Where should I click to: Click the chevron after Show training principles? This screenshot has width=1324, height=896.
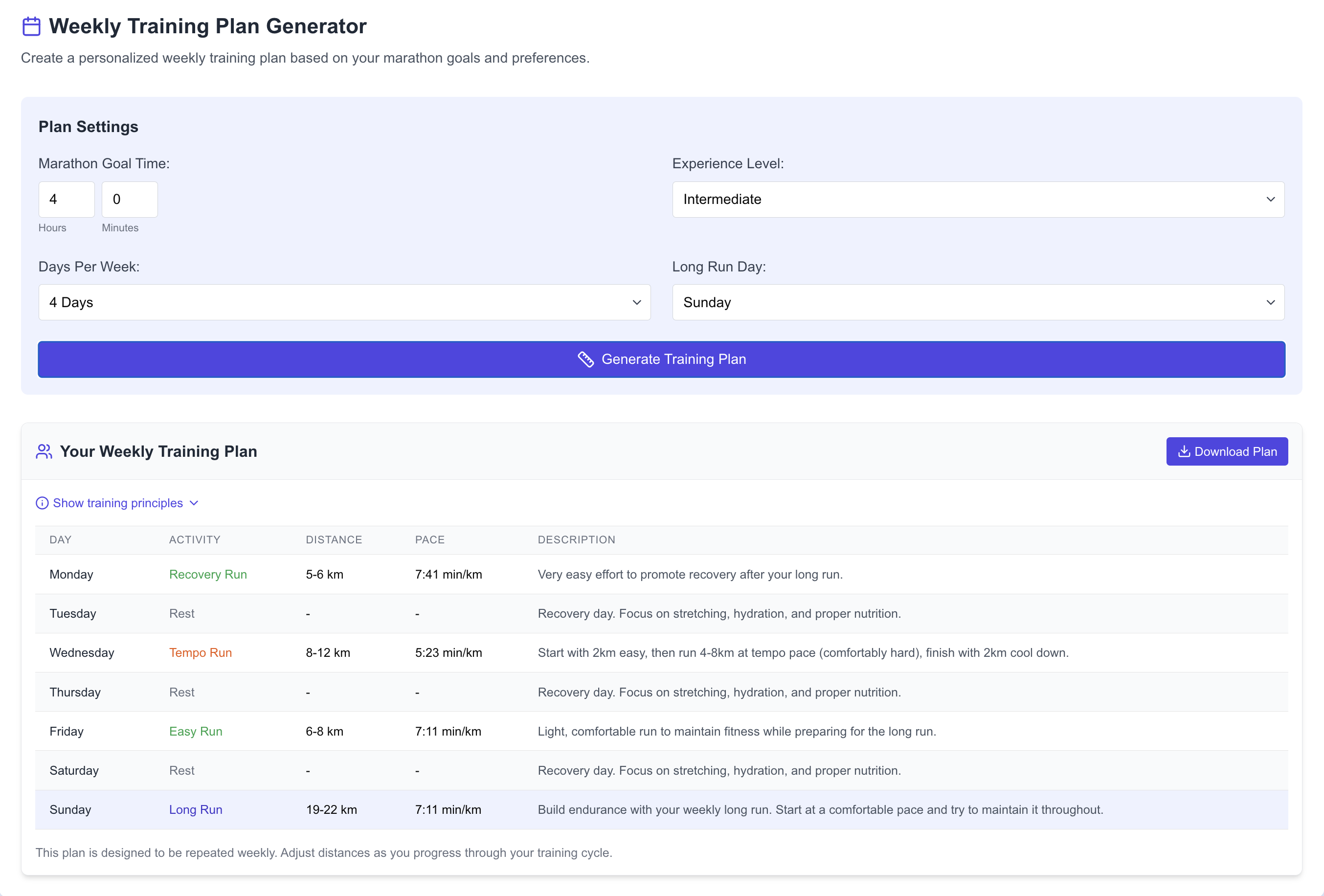[x=194, y=503]
